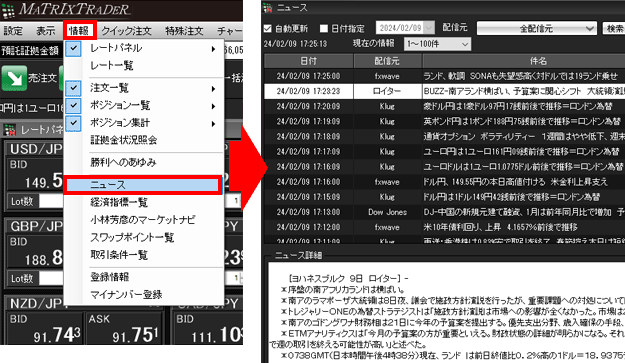Screen dimensions: 625x363
Task: Click the green sell order arrow icon
Action: [x=14, y=78]
